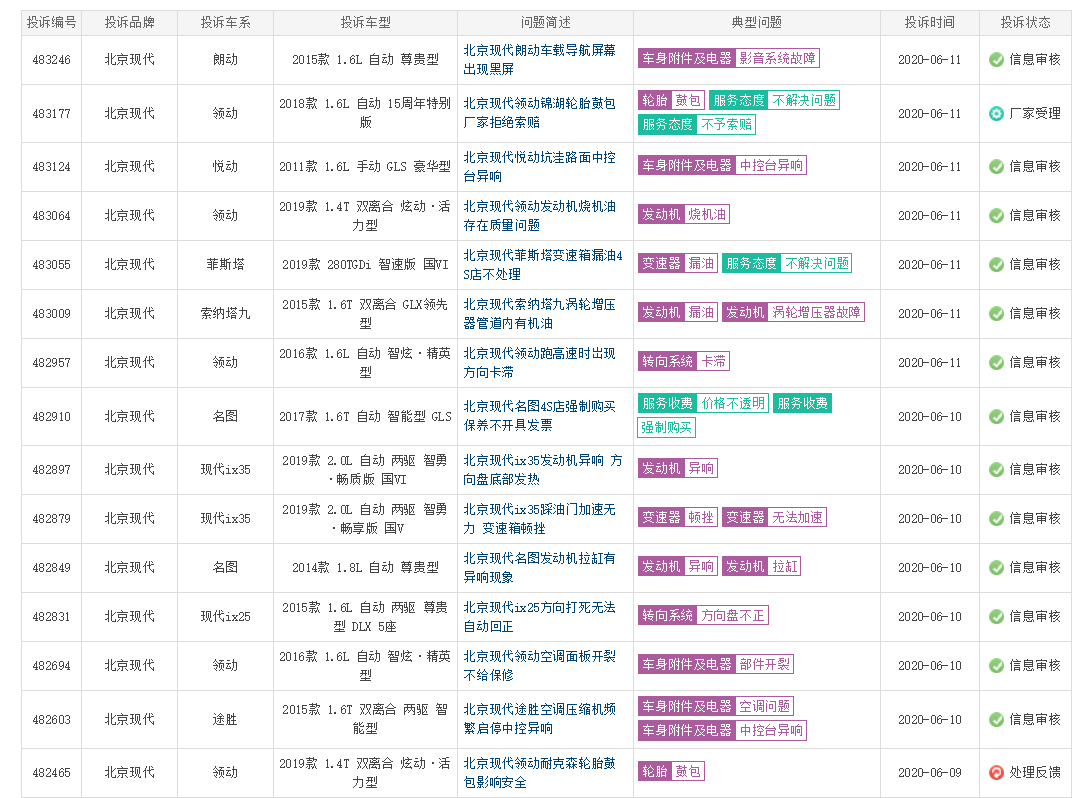Click the 空调问题 tag
Viewport: 1091px width, 798px height.
(765, 707)
